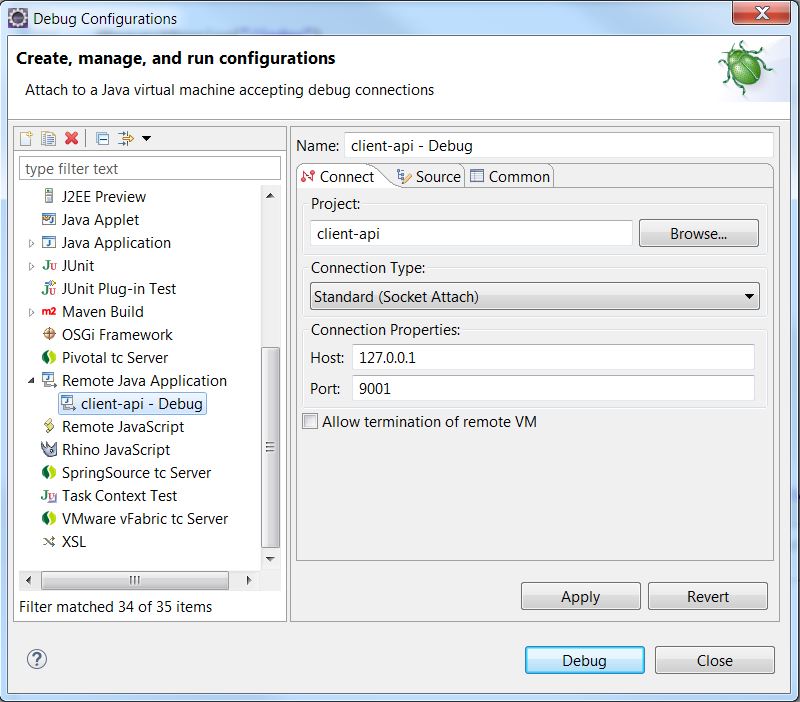Click the Revert button
Screen dimensions: 800x702
tap(708, 596)
